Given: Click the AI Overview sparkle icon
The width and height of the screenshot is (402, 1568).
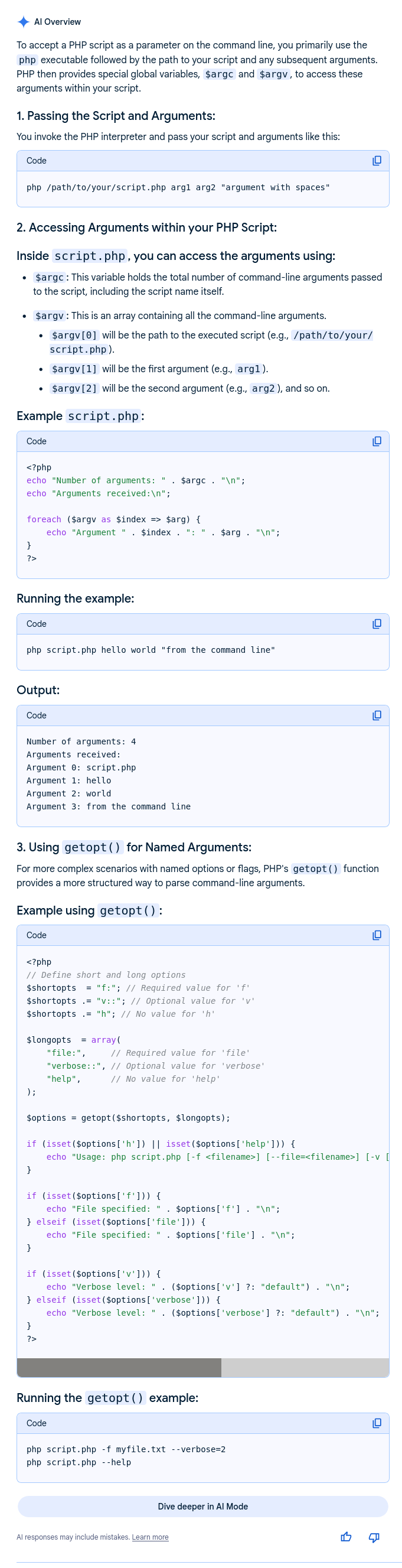Looking at the screenshot, I should tap(23, 22).
